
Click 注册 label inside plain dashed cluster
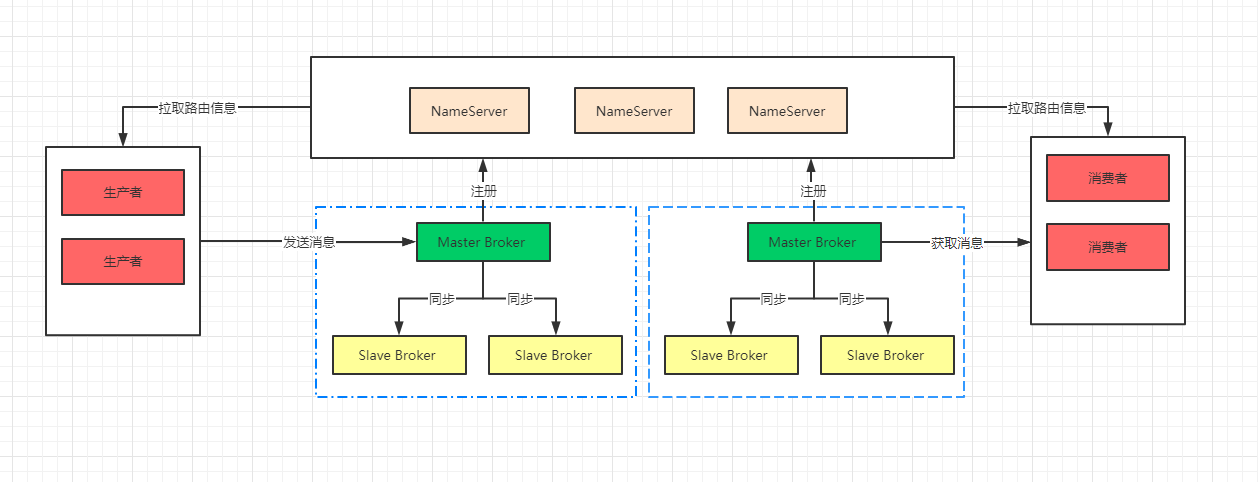point(813,190)
